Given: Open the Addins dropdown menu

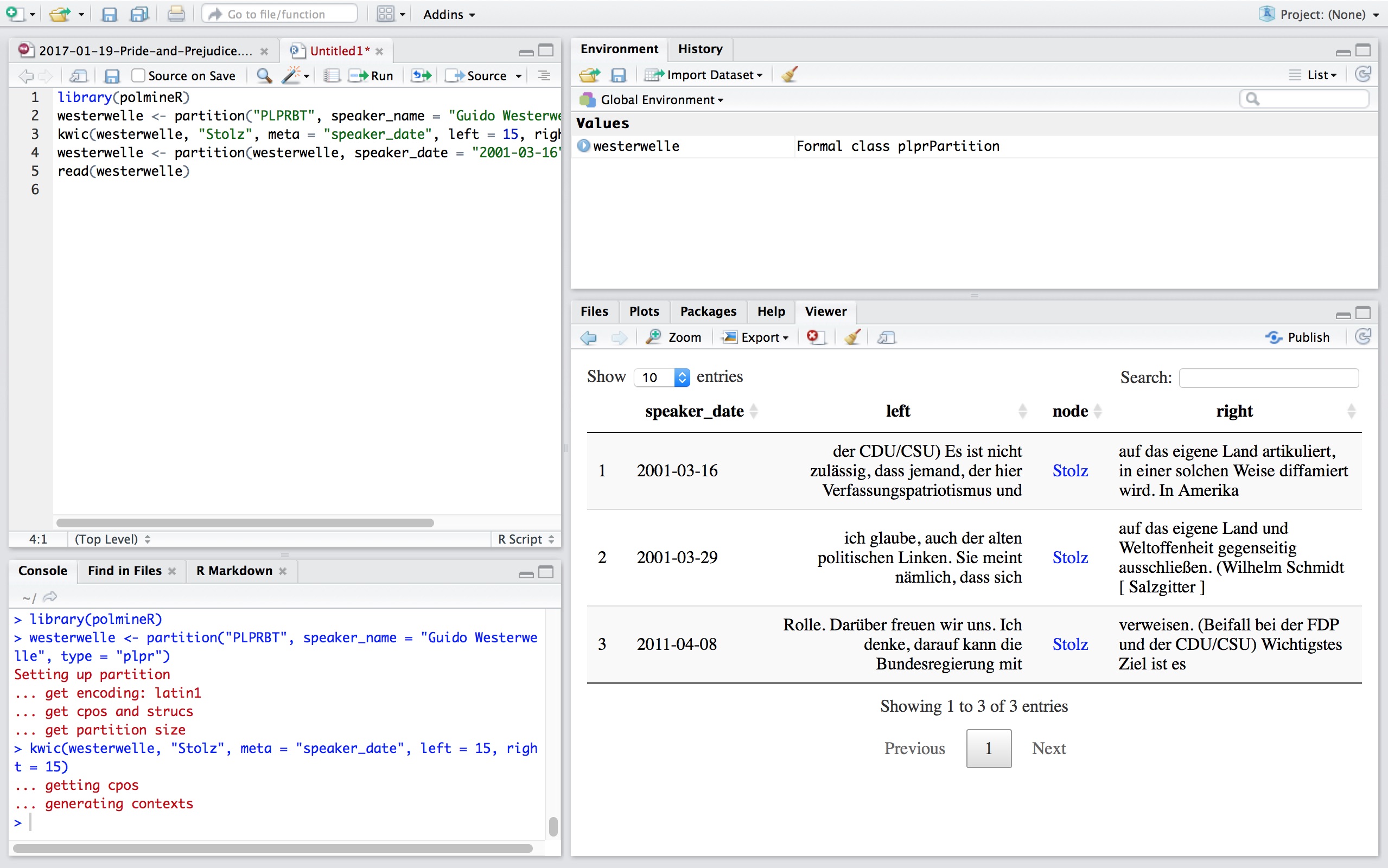Looking at the screenshot, I should (449, 14).
